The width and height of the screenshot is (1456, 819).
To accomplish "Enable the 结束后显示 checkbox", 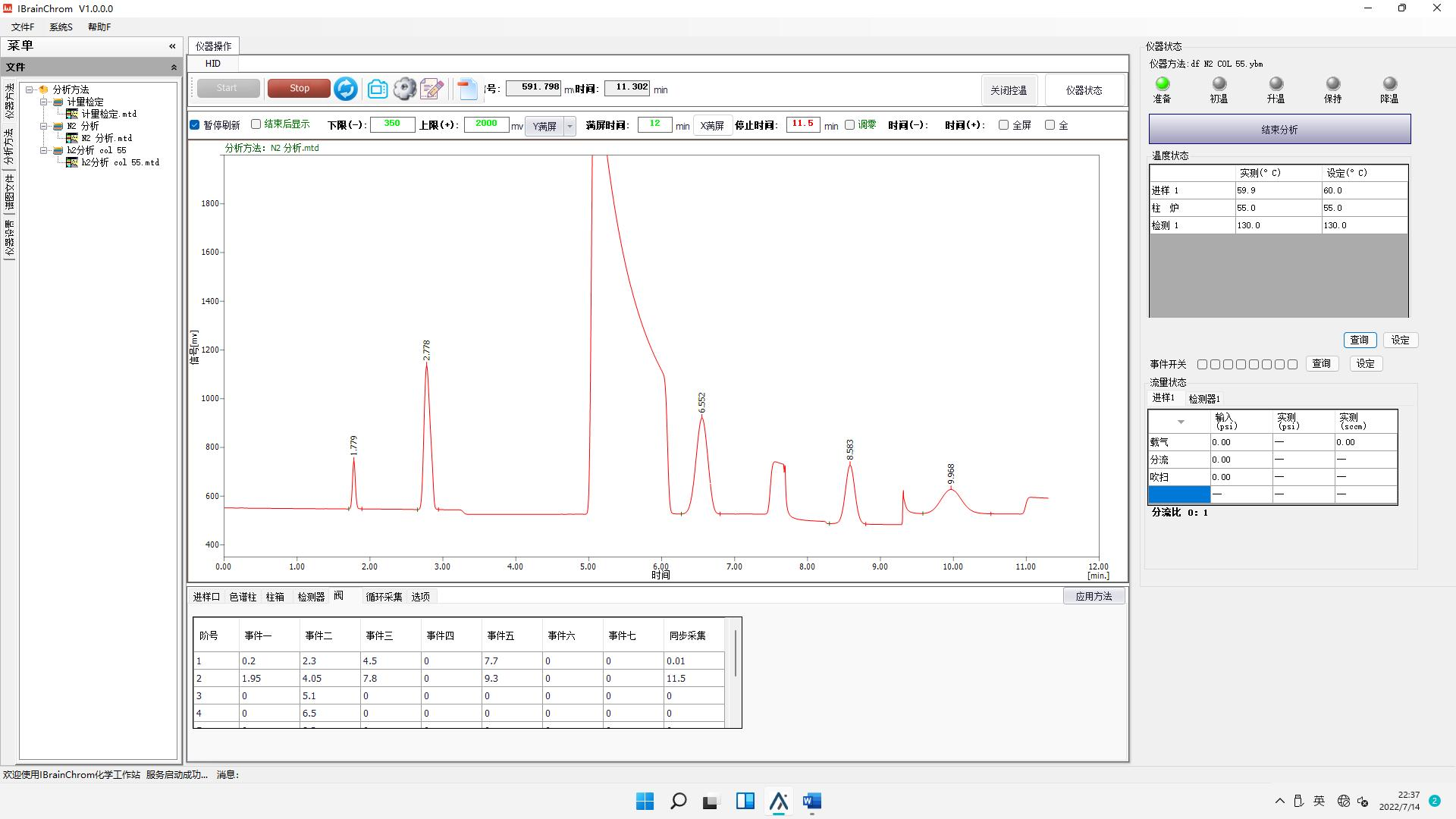I will click(x=256, y=124).
